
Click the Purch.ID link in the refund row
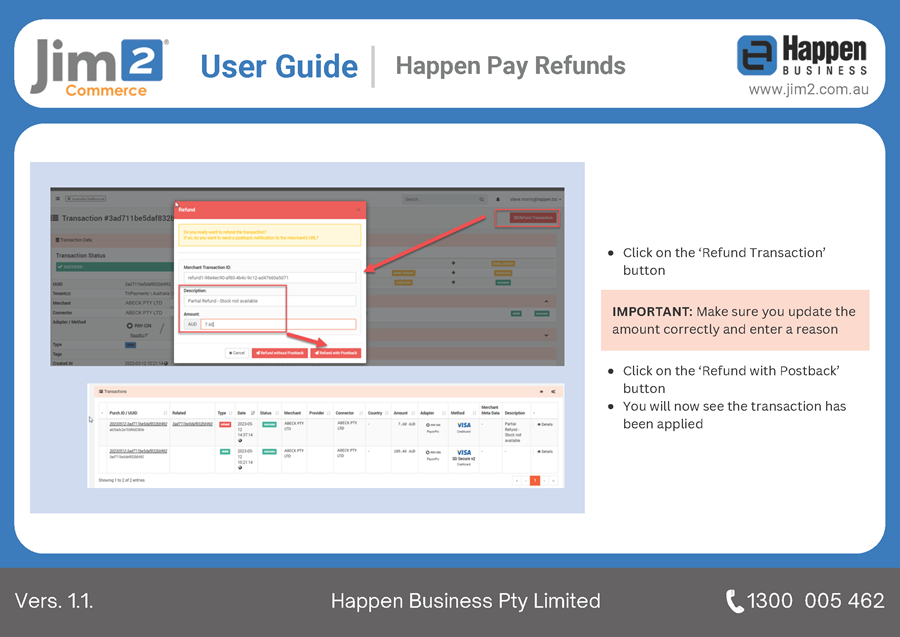click(138, 424)
